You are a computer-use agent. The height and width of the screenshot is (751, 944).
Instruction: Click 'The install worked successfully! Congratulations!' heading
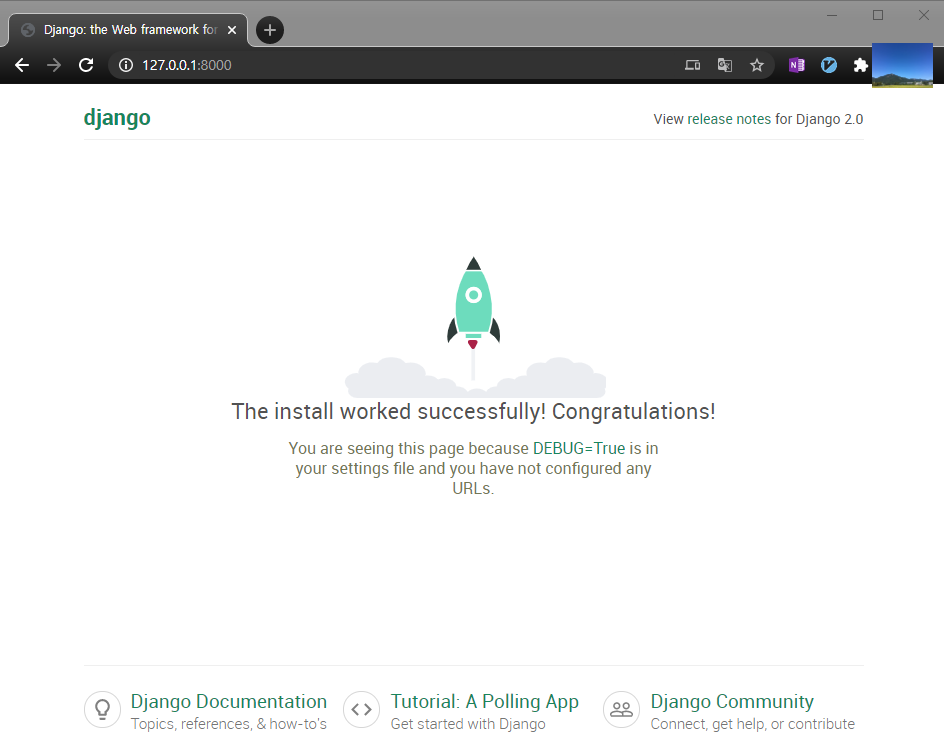474,411
